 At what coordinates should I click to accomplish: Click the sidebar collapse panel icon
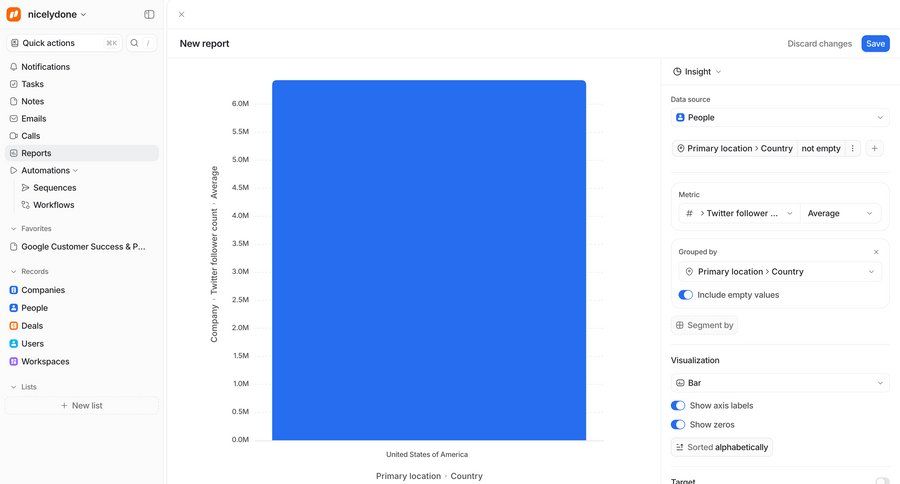click(149, 14)
